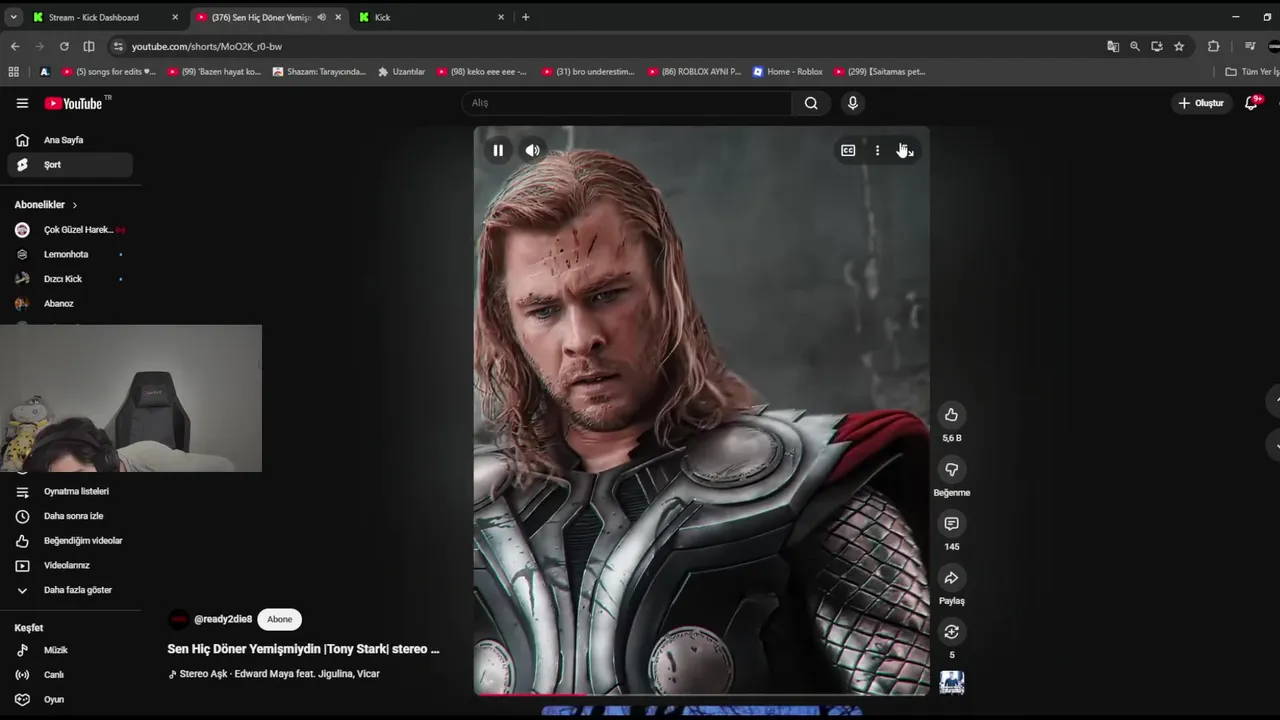Screen dimensions: 1280x720
Task: View site information icon in address bar
Action: [x=118, y=46]
